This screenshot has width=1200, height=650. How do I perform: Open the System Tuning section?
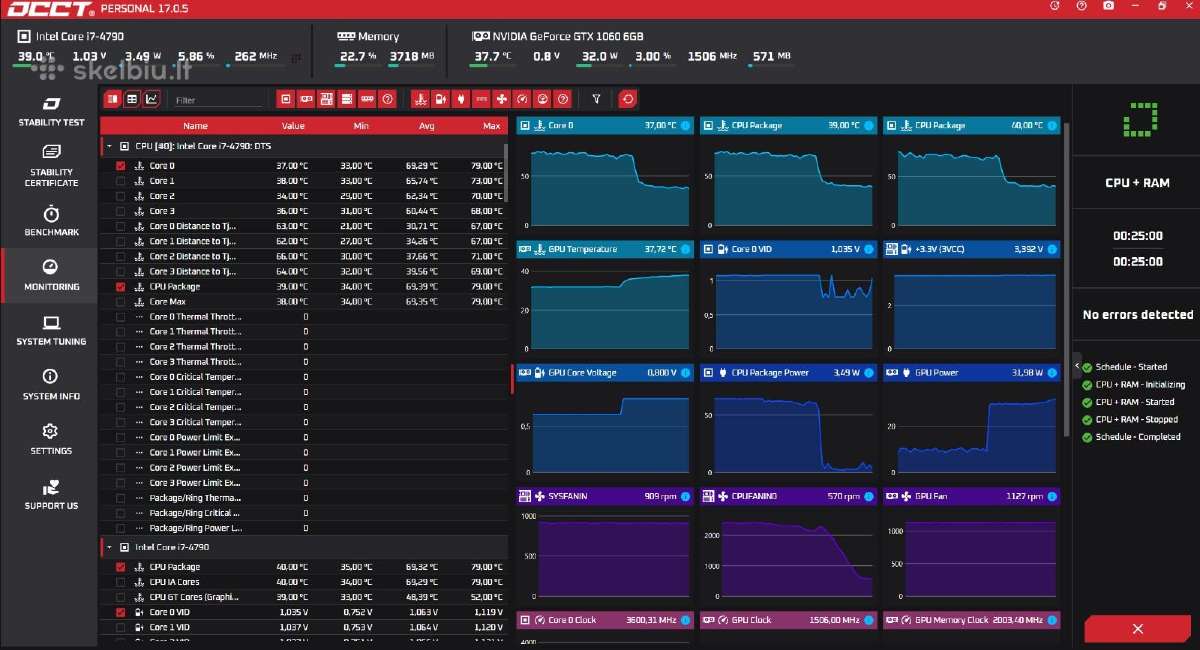[x=51, y=331]
